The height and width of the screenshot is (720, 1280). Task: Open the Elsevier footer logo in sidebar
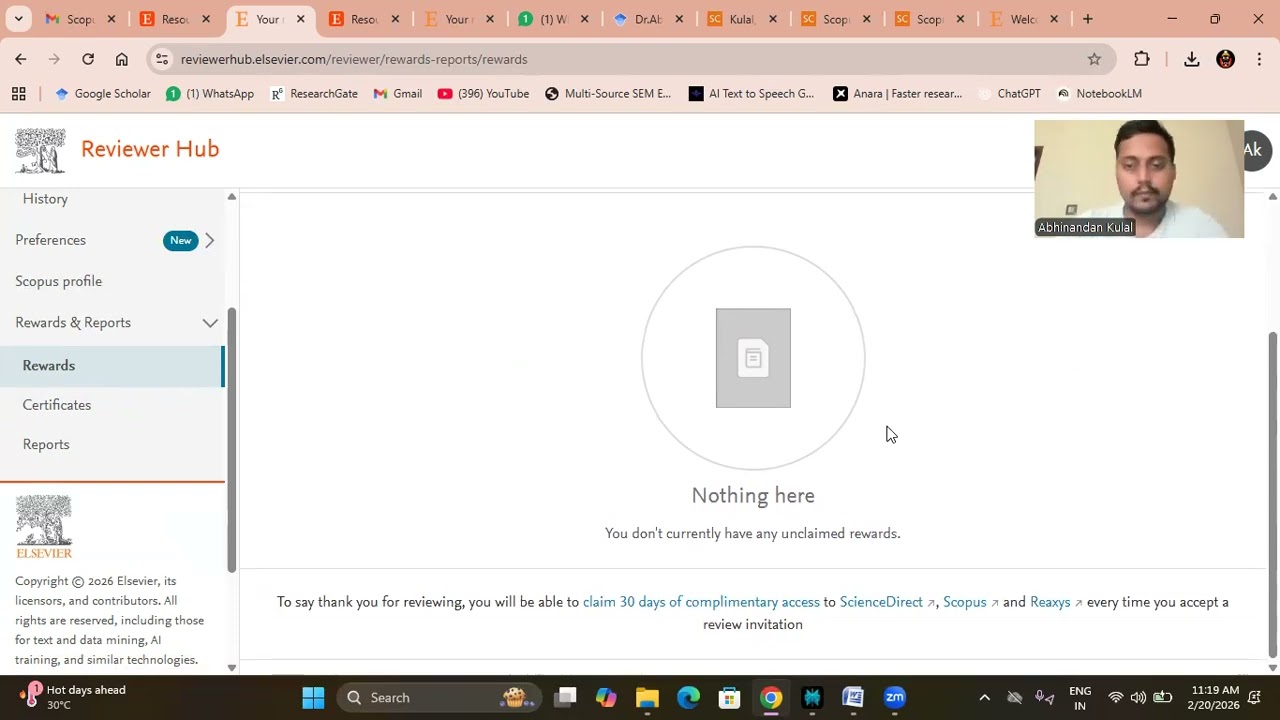point(44,527)
